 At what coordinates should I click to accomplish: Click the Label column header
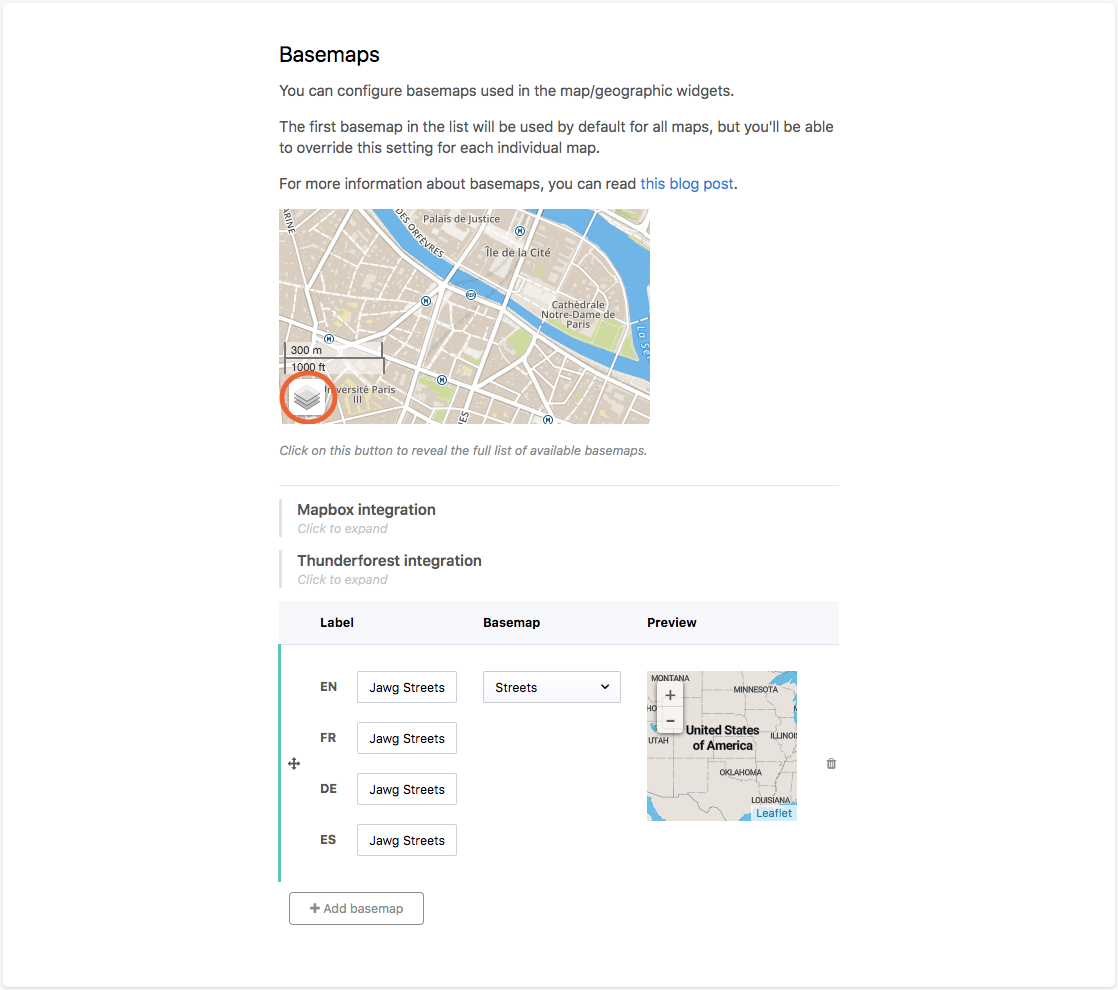(x=337, y=622)
